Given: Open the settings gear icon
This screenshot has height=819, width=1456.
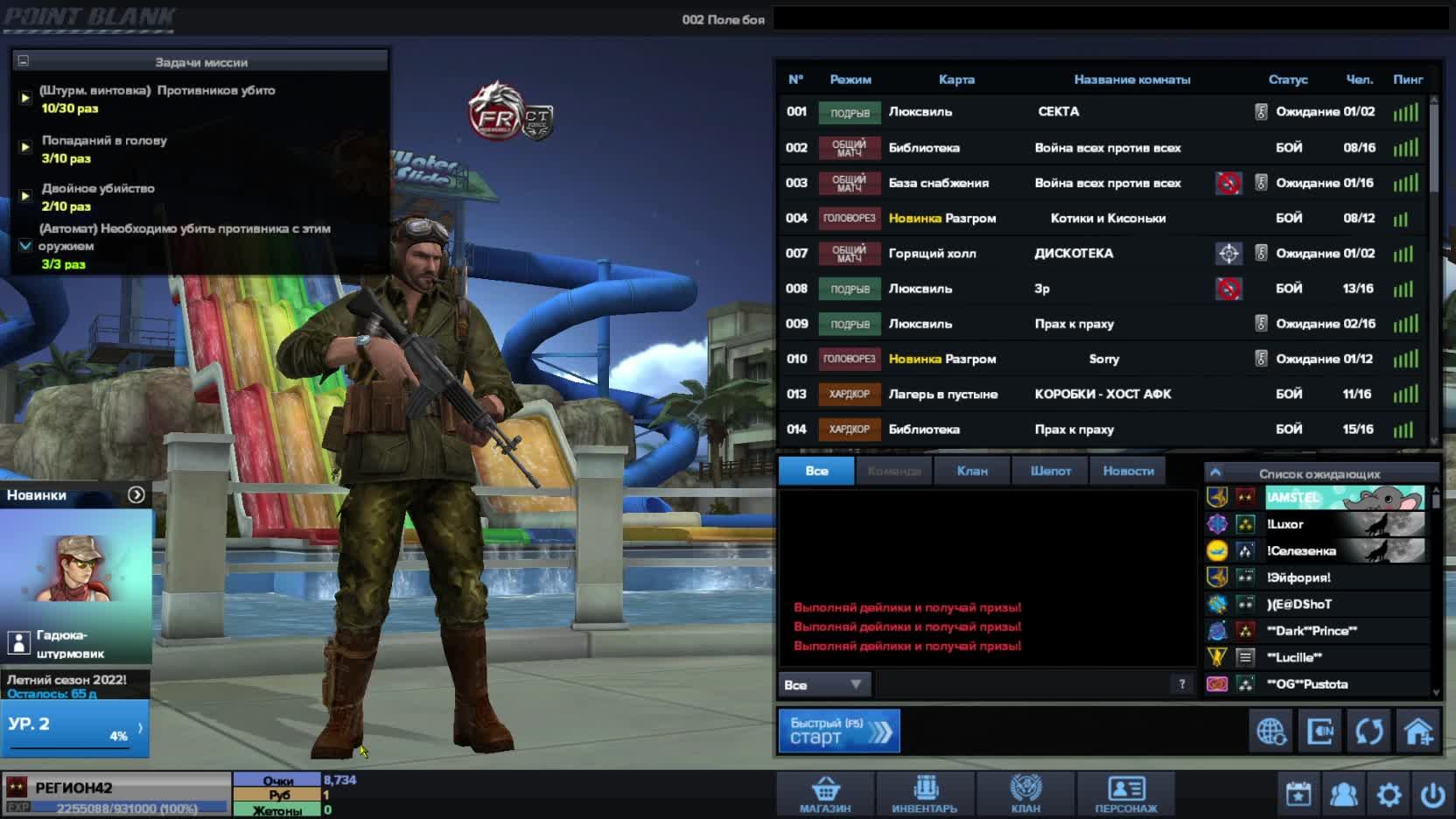Looking at the screenshot, I should pyautogui.click(x=1389, y=794).
